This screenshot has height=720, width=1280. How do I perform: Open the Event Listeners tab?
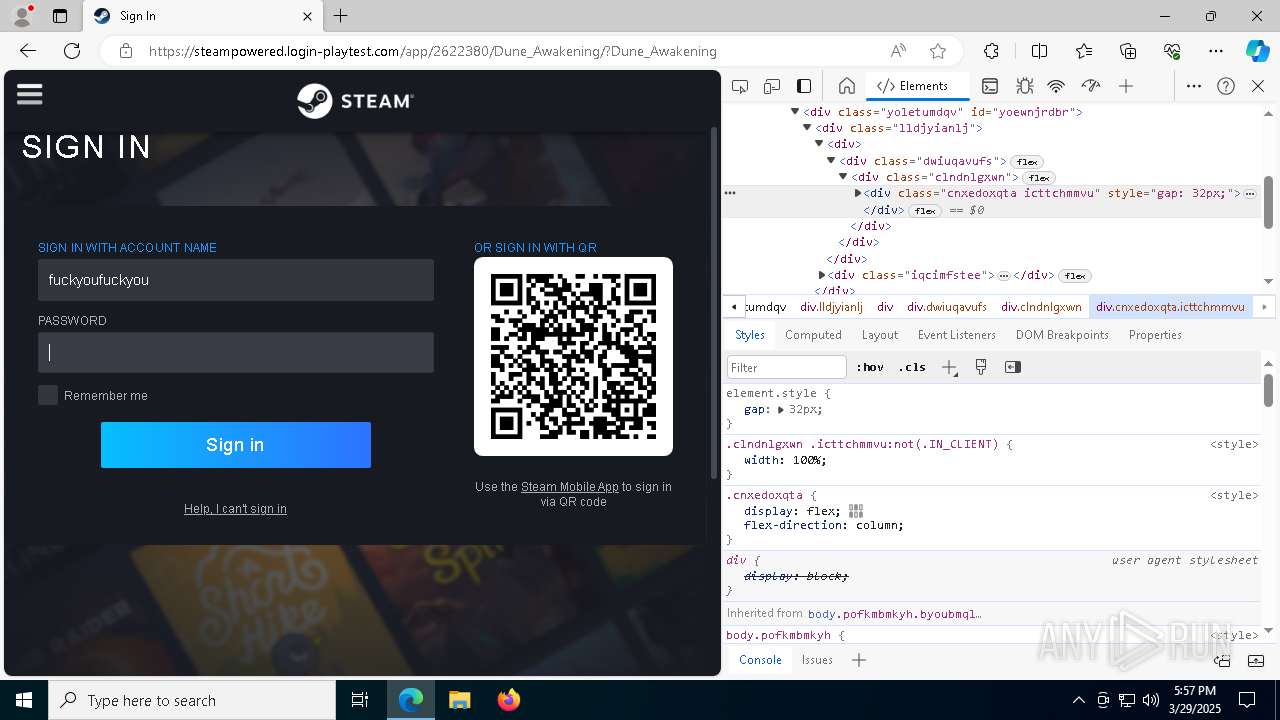pos(957,335)
